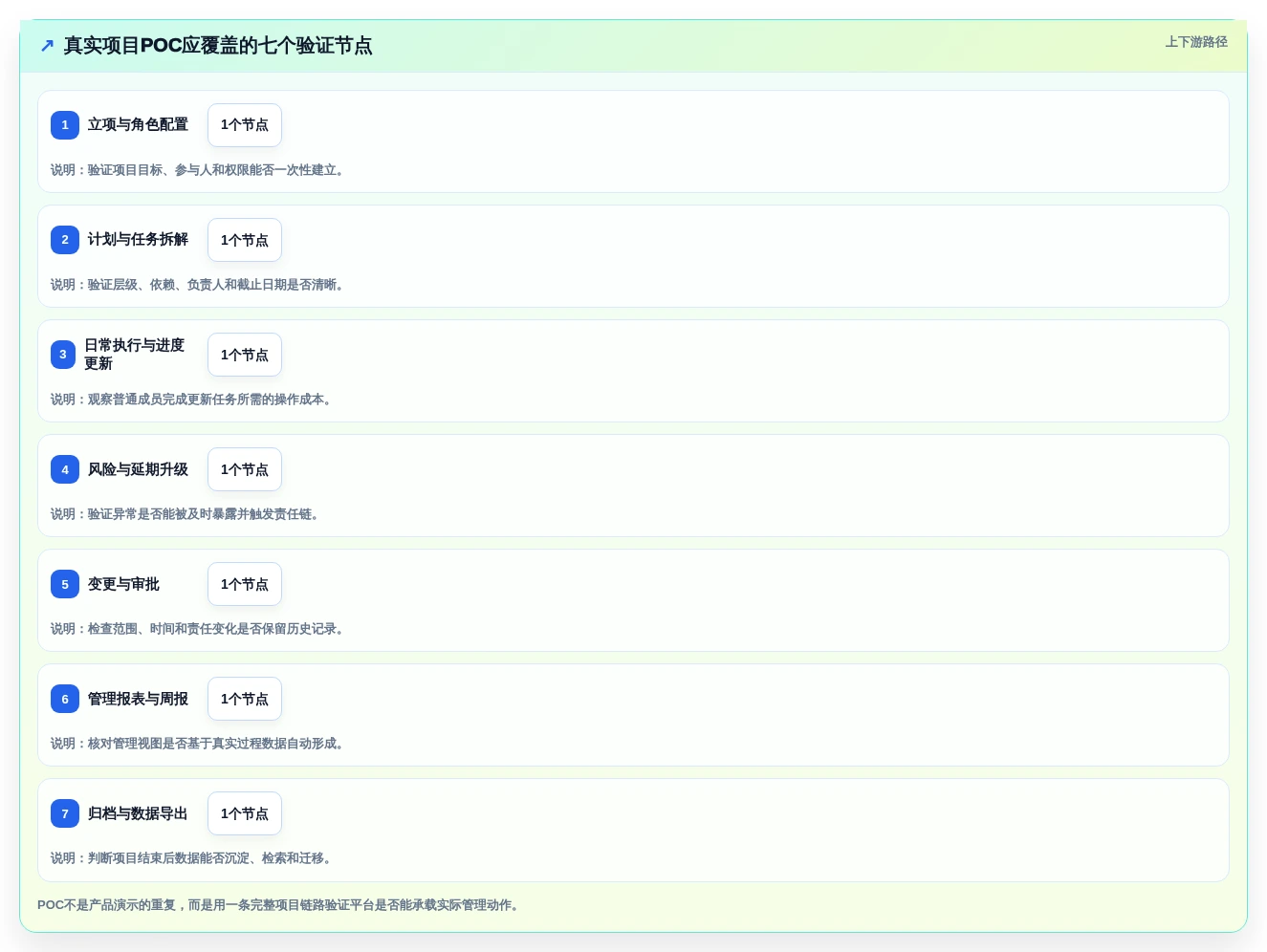
Task: Click the 上下游路径 label in the header
Action: (x=1196, y=42)
